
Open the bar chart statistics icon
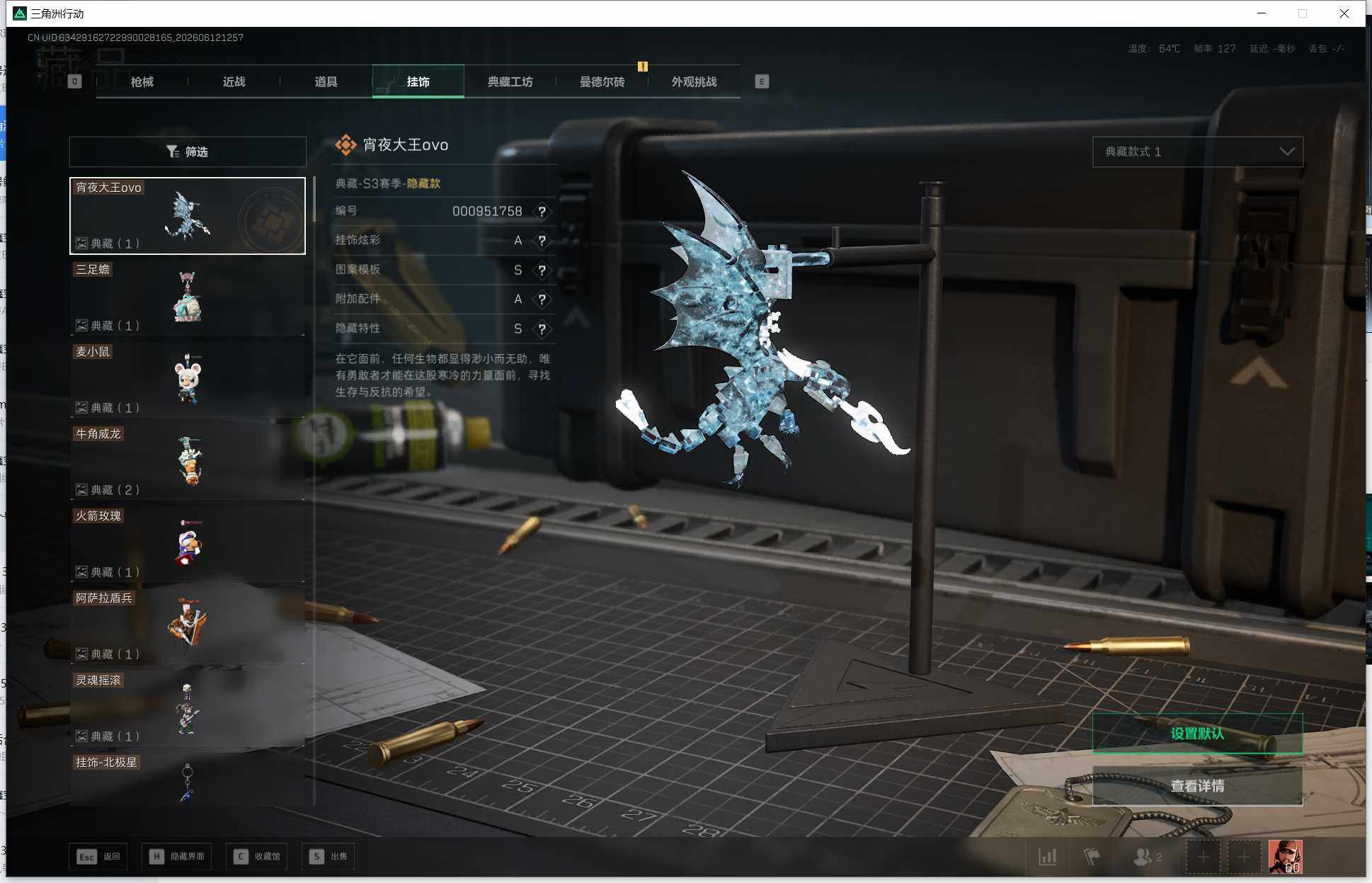pos(1048,857)
